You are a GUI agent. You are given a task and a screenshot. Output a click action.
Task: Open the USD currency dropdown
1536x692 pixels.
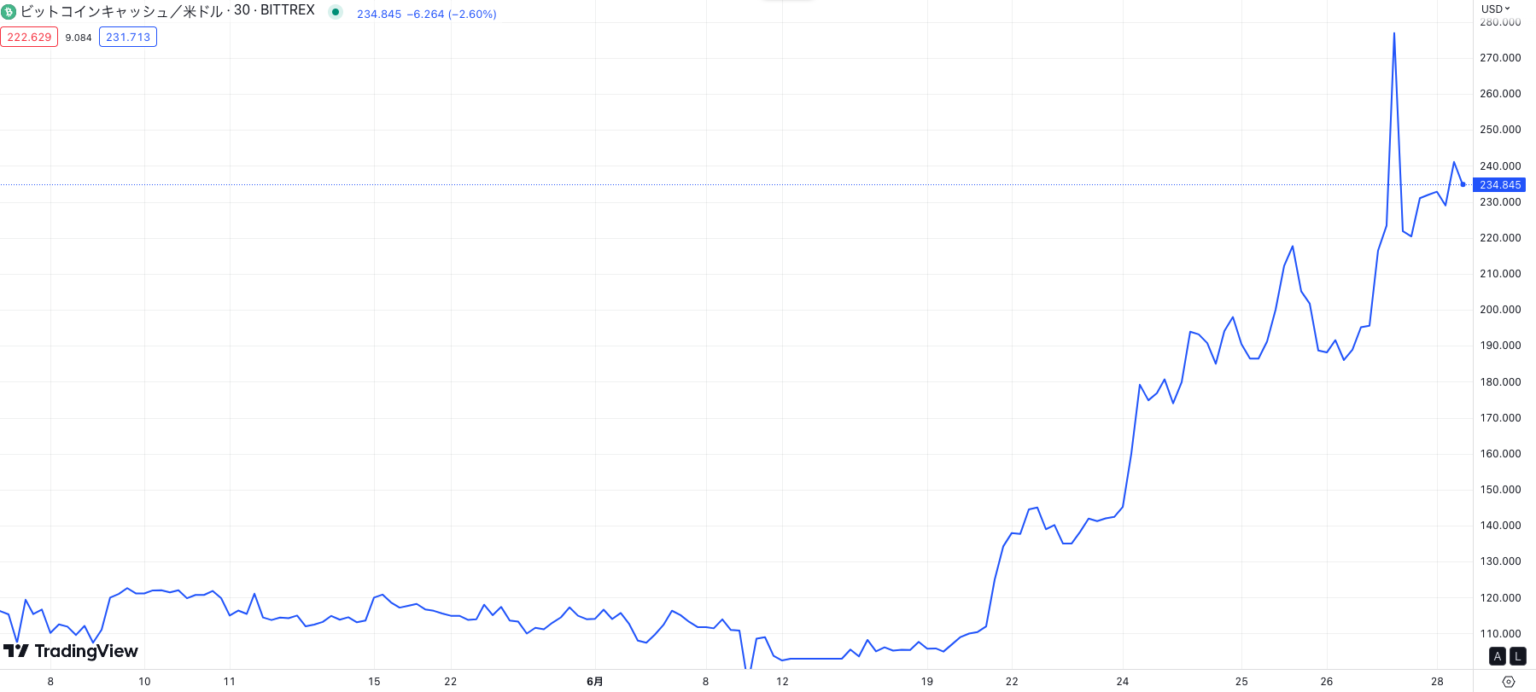click(1495, 8)
